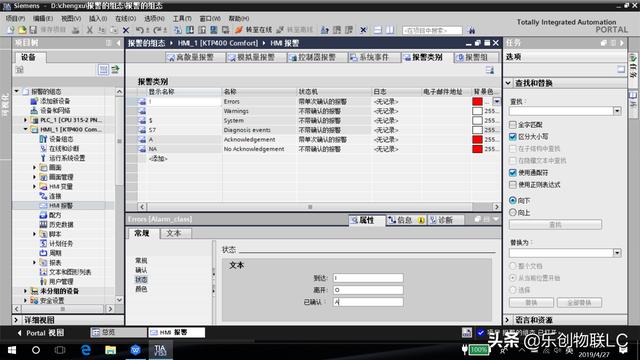Toggle Match case (区分大小写) checkbox
This screenshot has height=360, width=640.
click(513, 137)
